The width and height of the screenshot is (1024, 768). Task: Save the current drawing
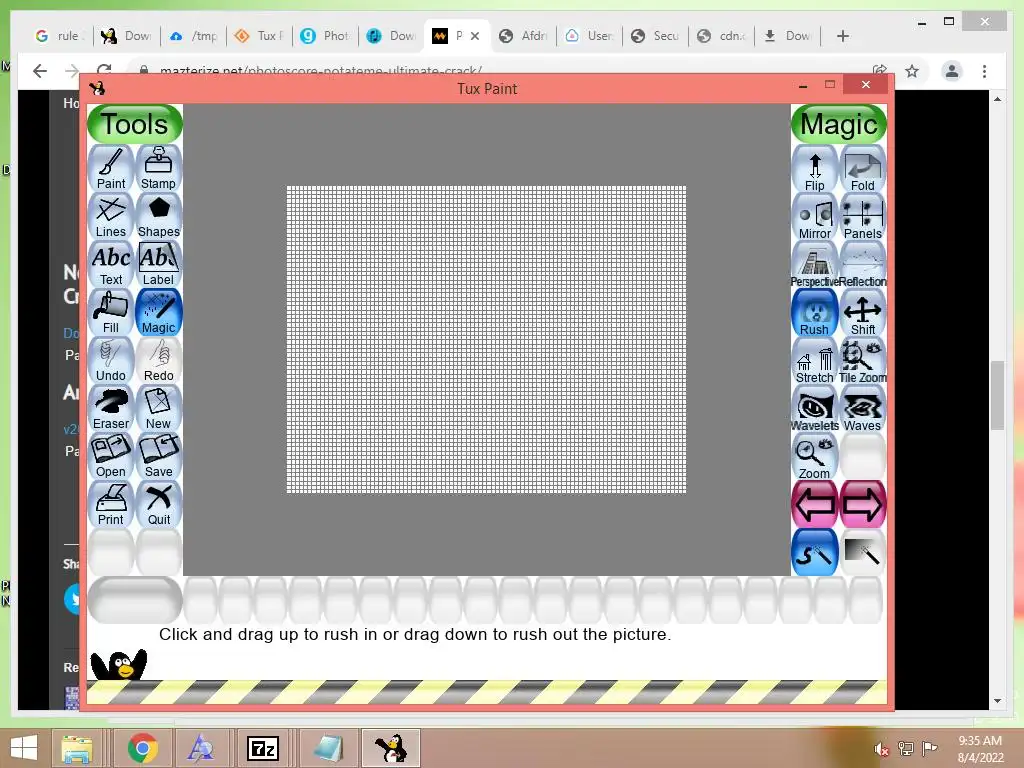159,456
